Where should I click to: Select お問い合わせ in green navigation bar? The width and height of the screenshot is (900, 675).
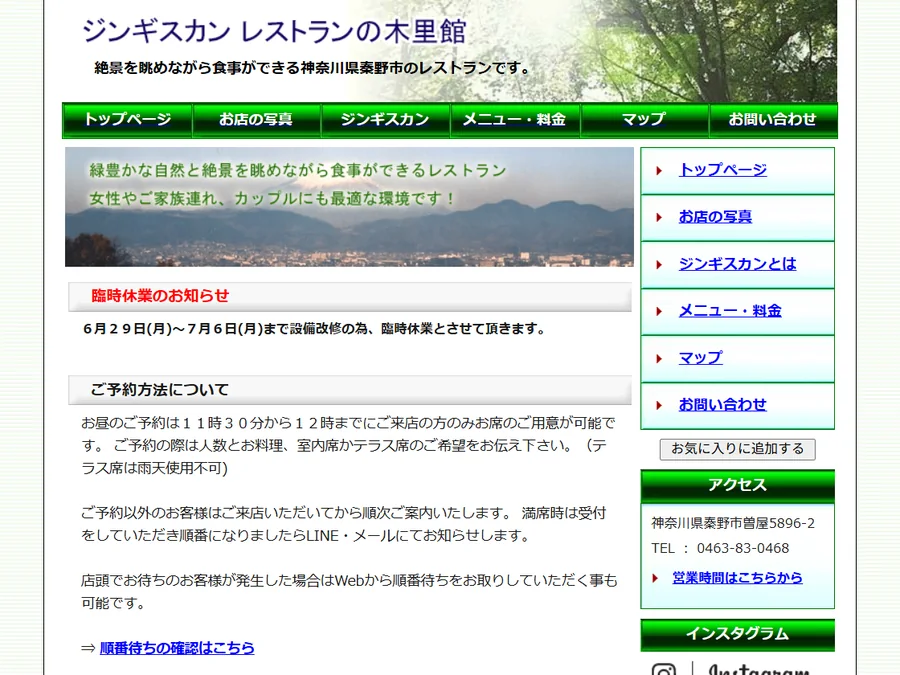pyautogui.click(x=773, y=120)
